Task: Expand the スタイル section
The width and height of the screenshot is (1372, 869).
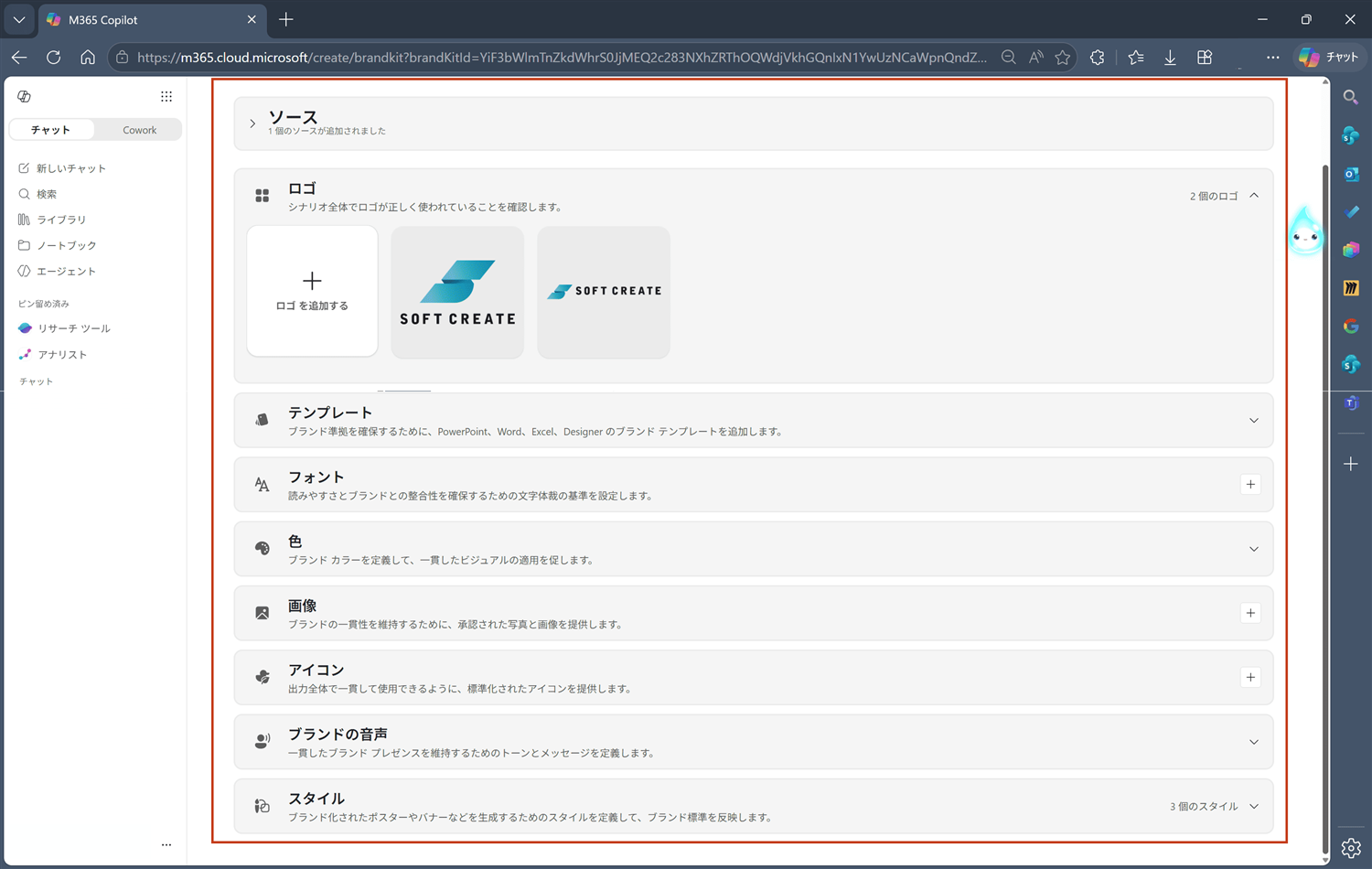Action: click(x=1254, y=806)
